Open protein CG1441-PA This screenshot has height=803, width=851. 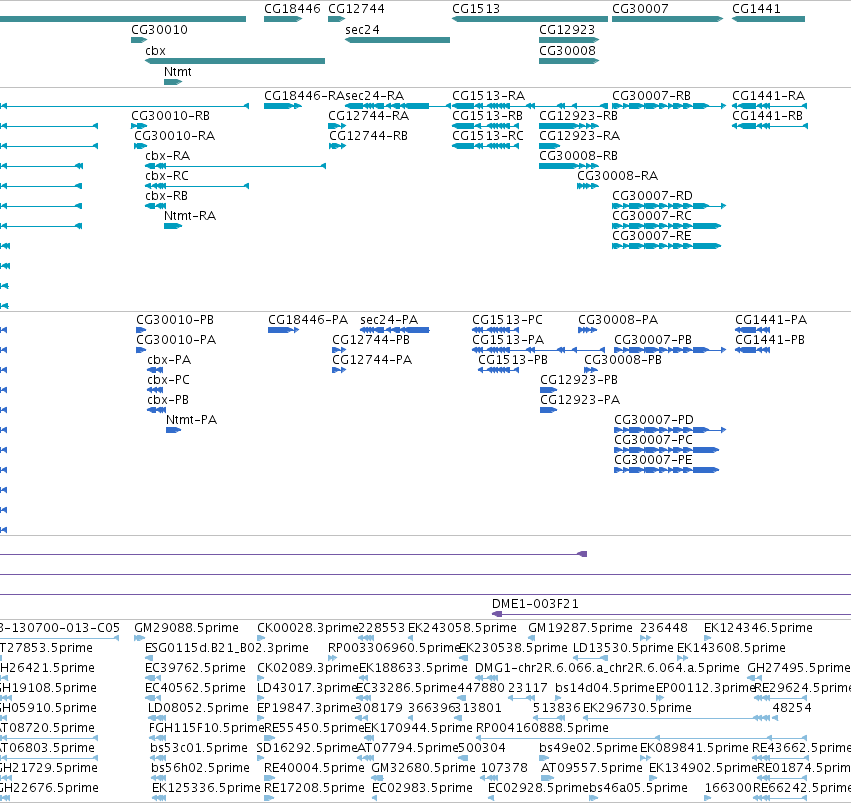[771, 320]
